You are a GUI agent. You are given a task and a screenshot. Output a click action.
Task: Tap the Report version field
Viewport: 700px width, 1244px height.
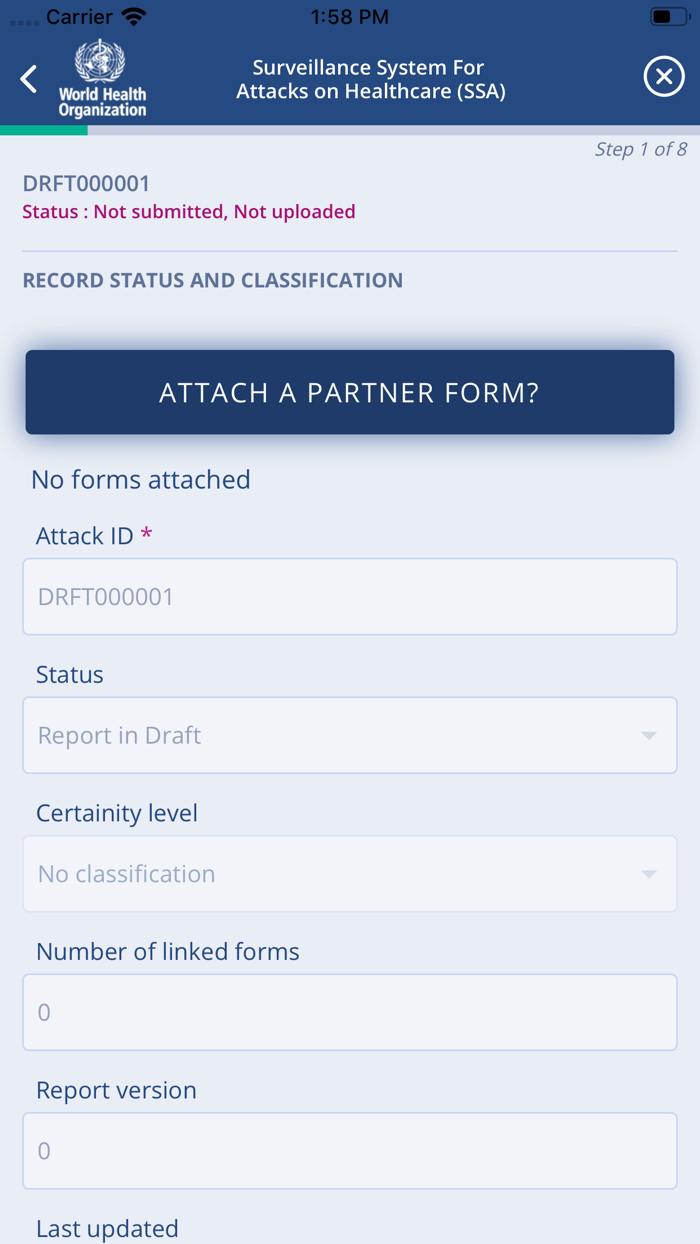click(x=350, y=1151)
